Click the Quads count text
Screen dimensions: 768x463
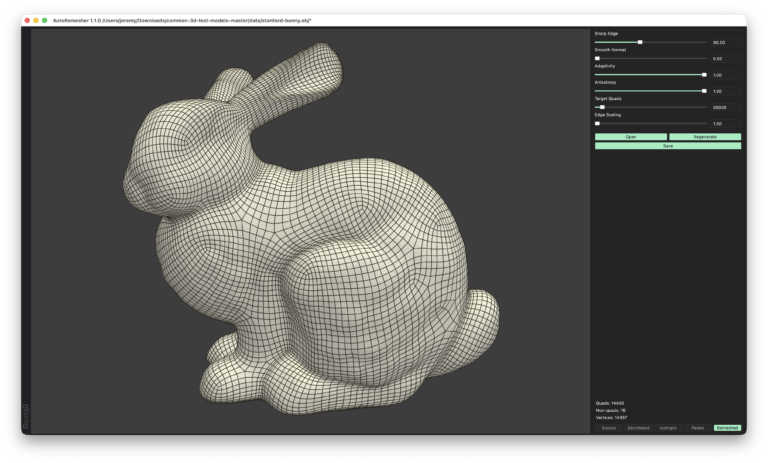(610, 403)
